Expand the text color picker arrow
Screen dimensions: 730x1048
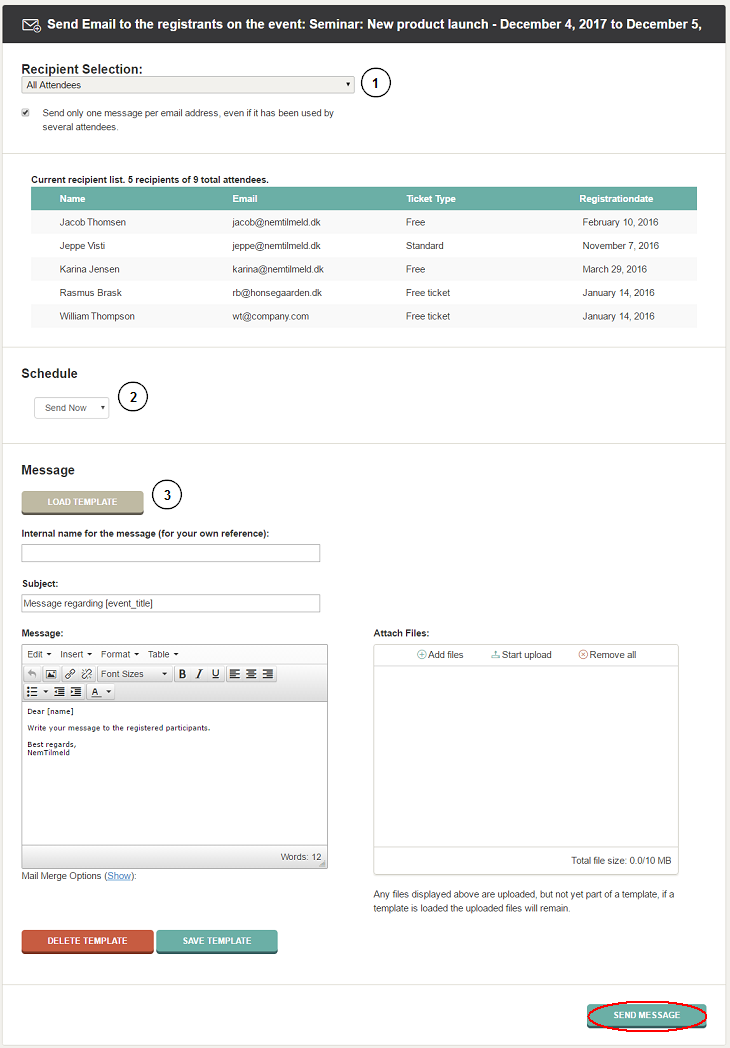pyautogui.click(x=109, y=692)
